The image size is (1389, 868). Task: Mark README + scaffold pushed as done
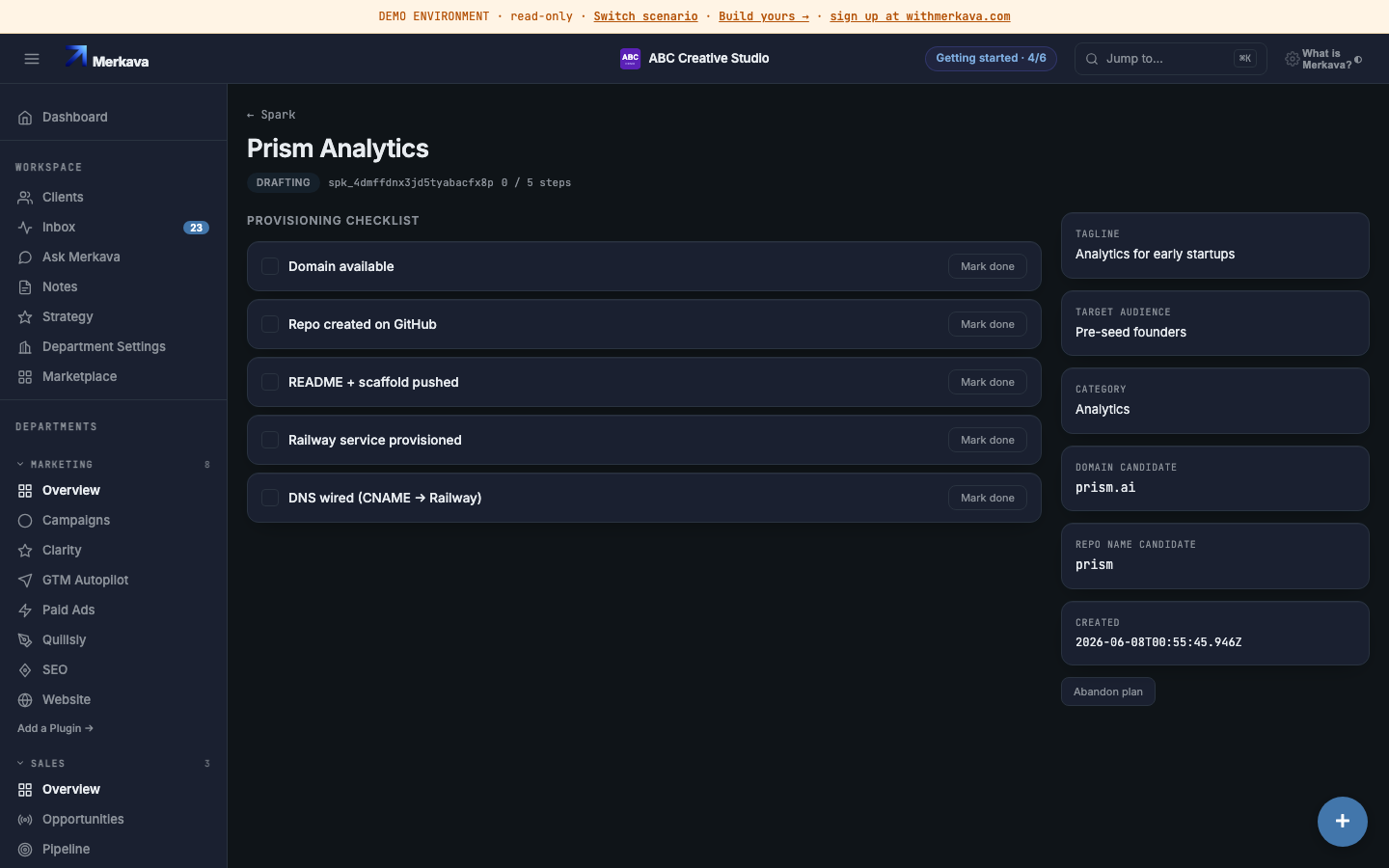(x=988, y=382)
